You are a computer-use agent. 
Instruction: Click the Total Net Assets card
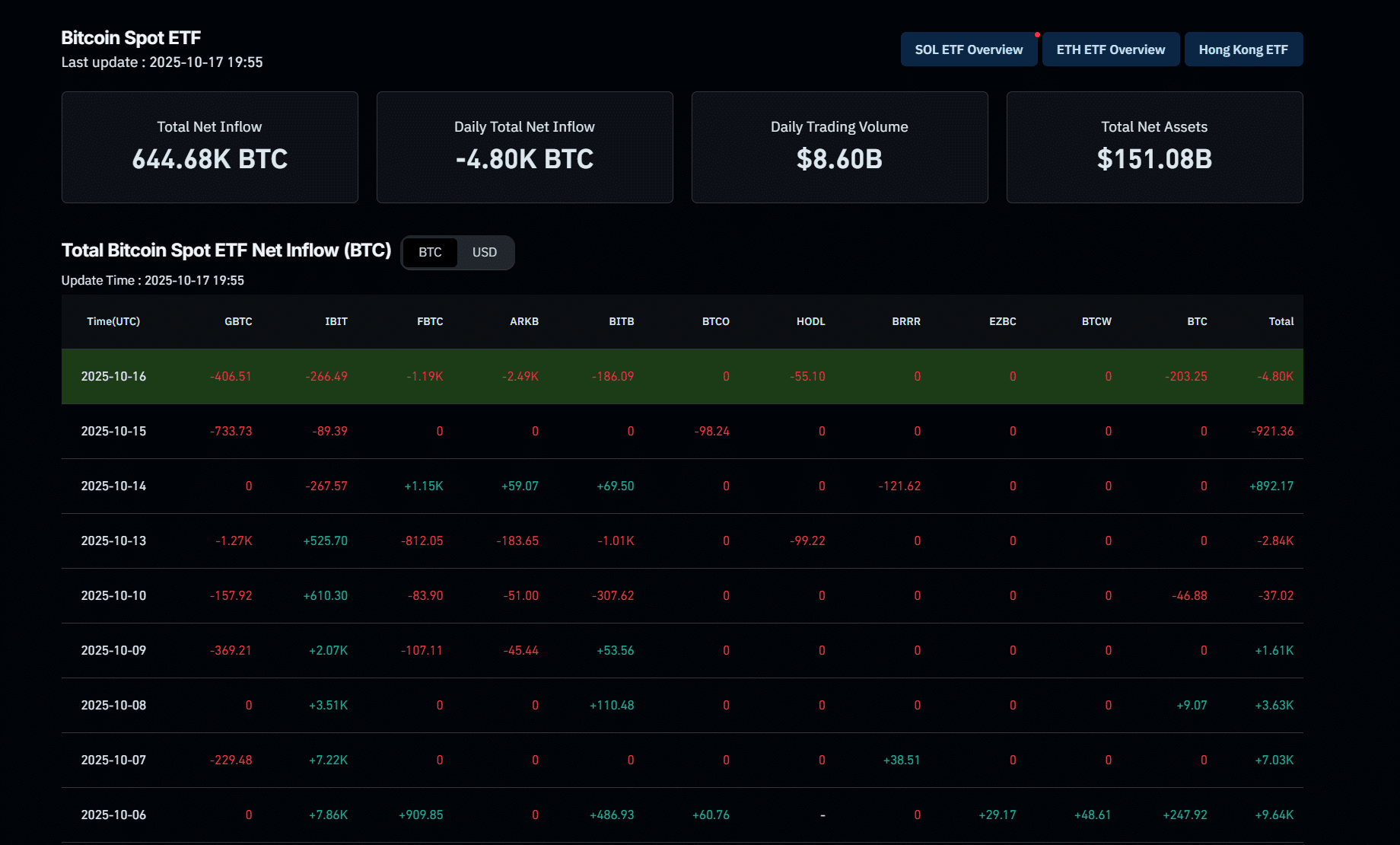(1154, 147)
